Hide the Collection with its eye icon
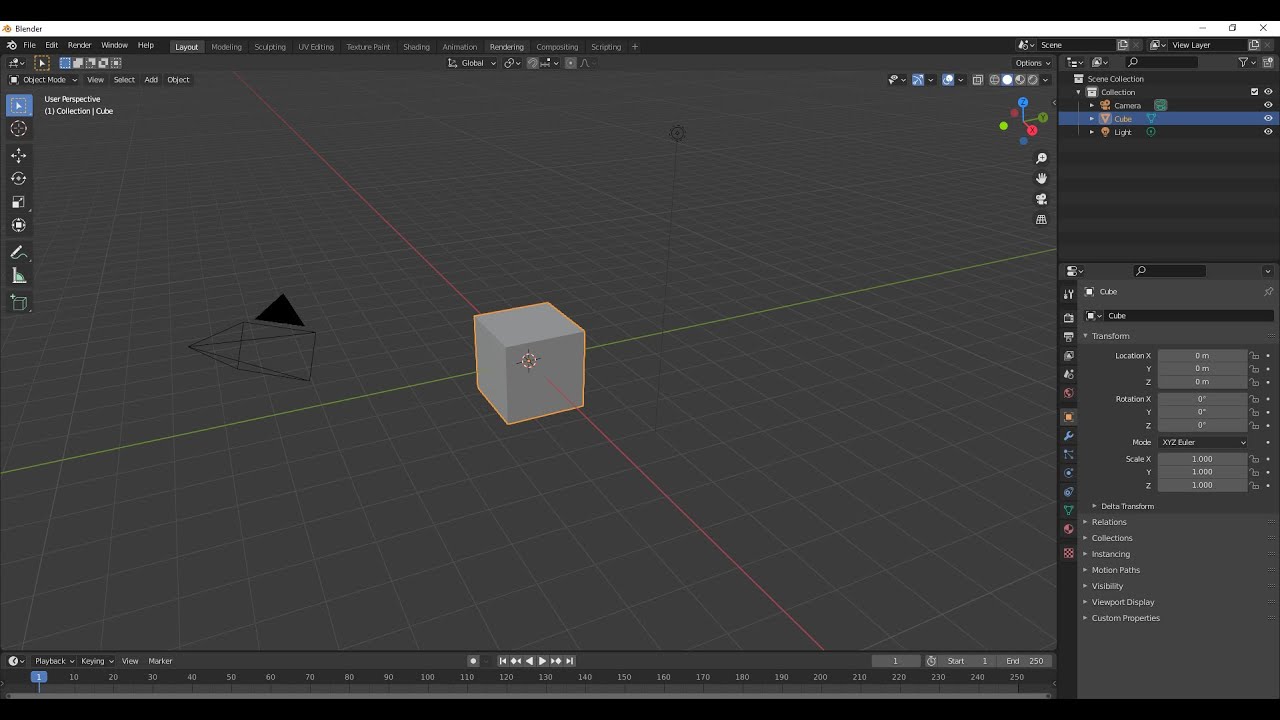Viewport: 1280px width, 720px height. tap(1268, 92)
